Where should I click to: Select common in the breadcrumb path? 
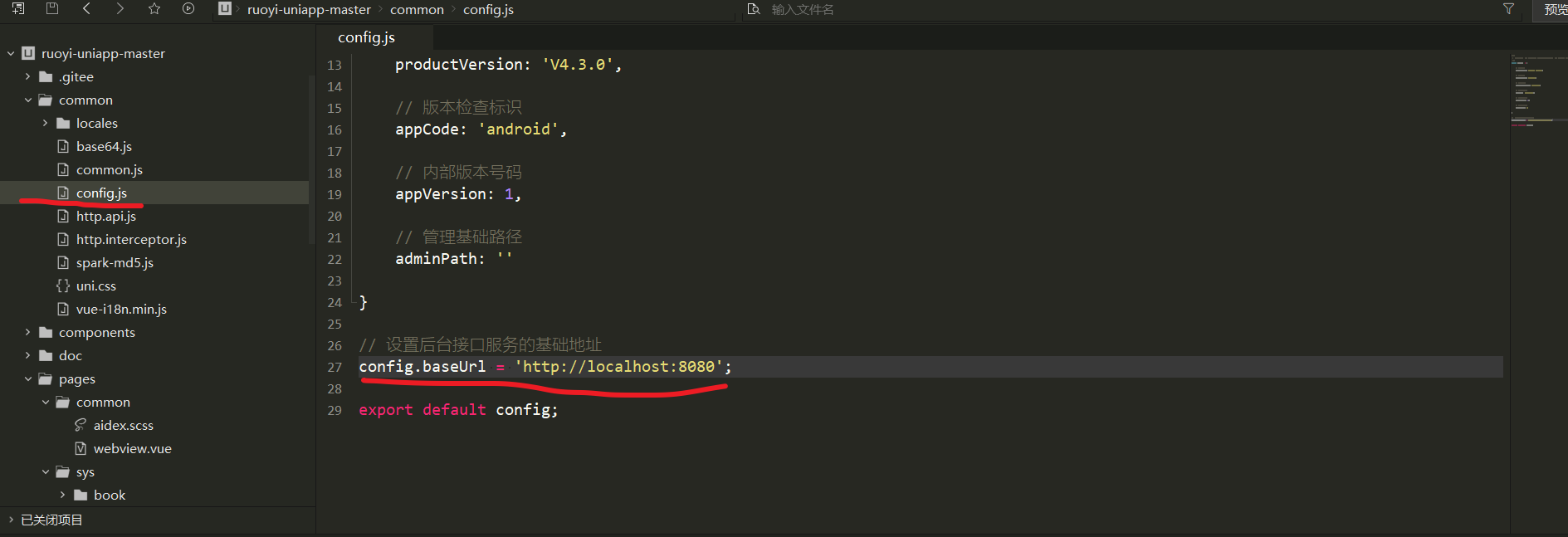(x=417, y=9)
